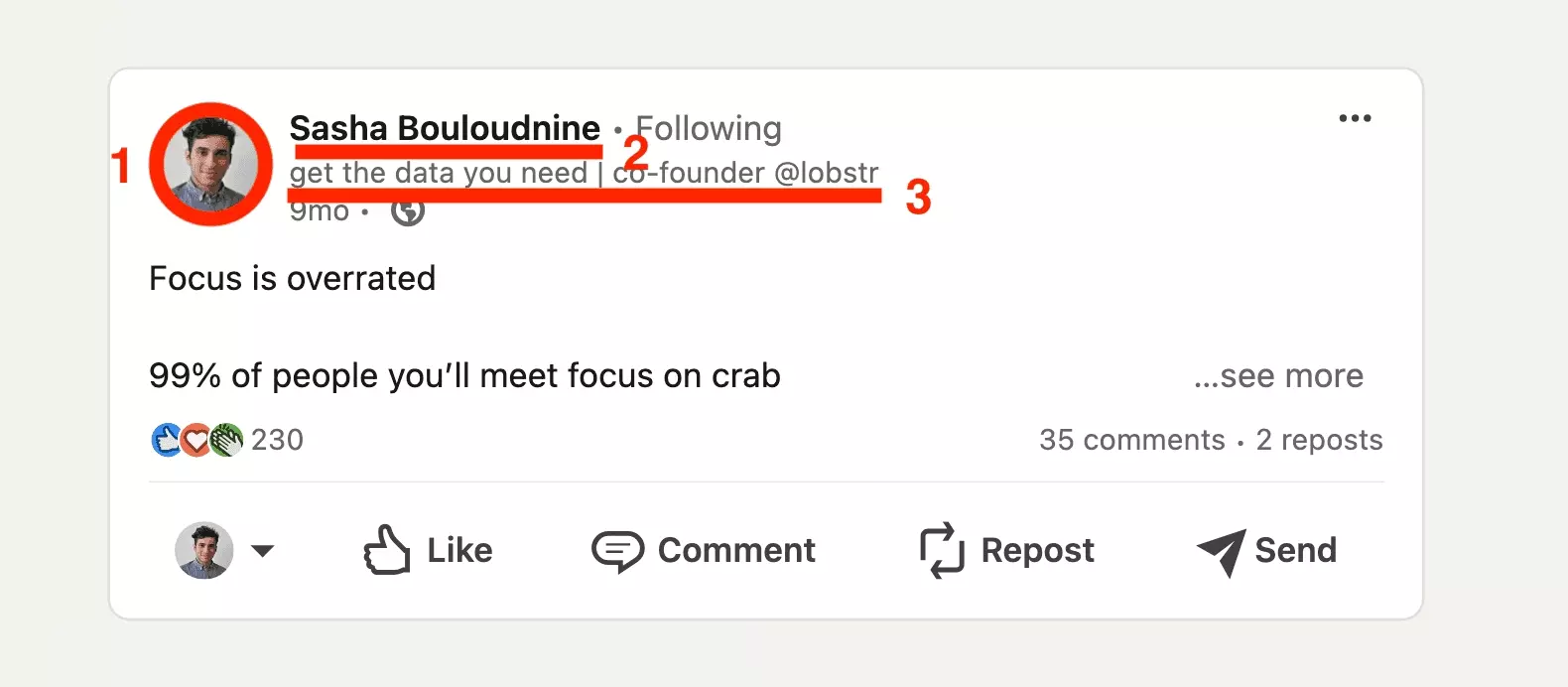Screen dimensions: 1568x687
Task: View the 35 comments on the post
Action: click(x=1131, y=440)
